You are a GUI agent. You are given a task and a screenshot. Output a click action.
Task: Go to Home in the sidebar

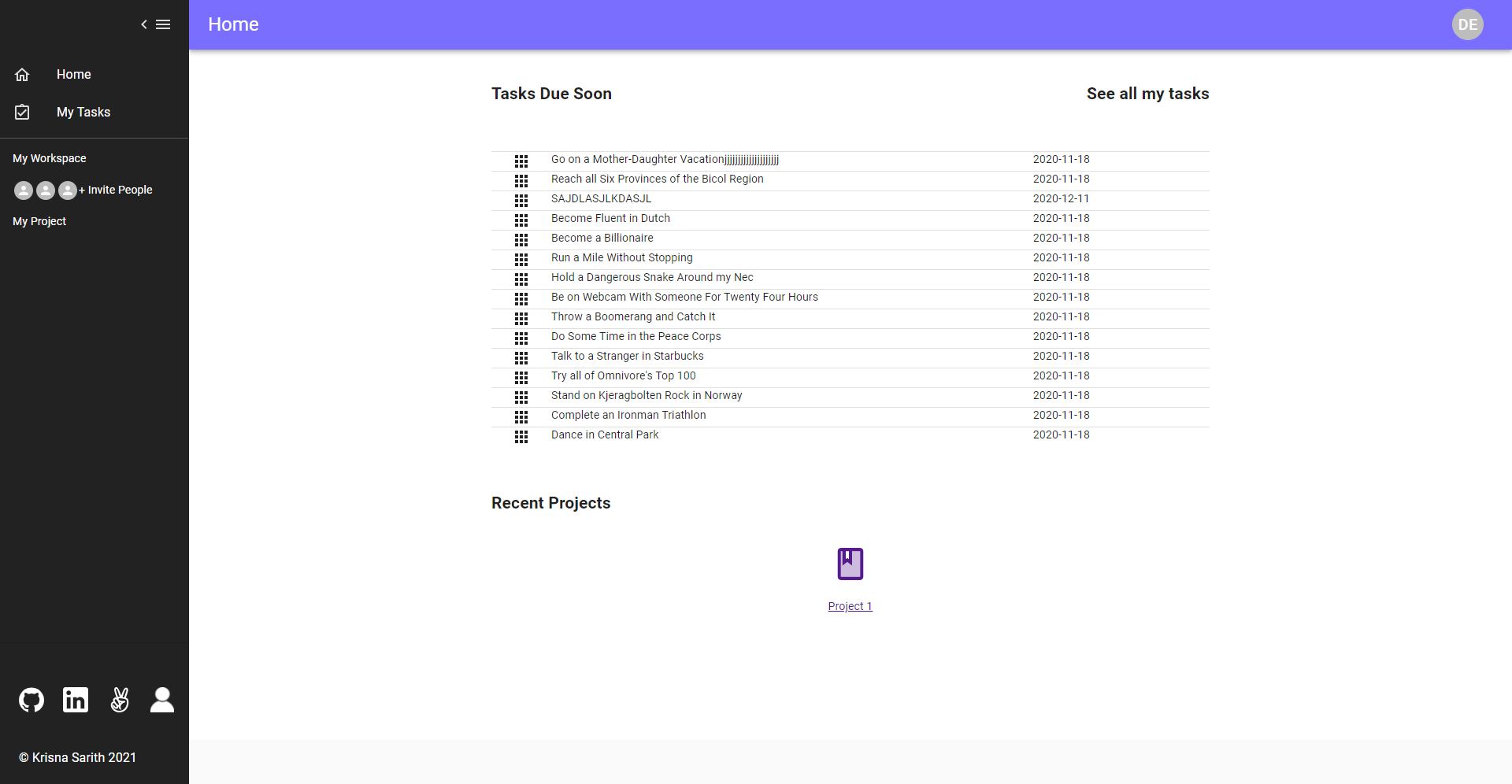[x=74, y=75]
